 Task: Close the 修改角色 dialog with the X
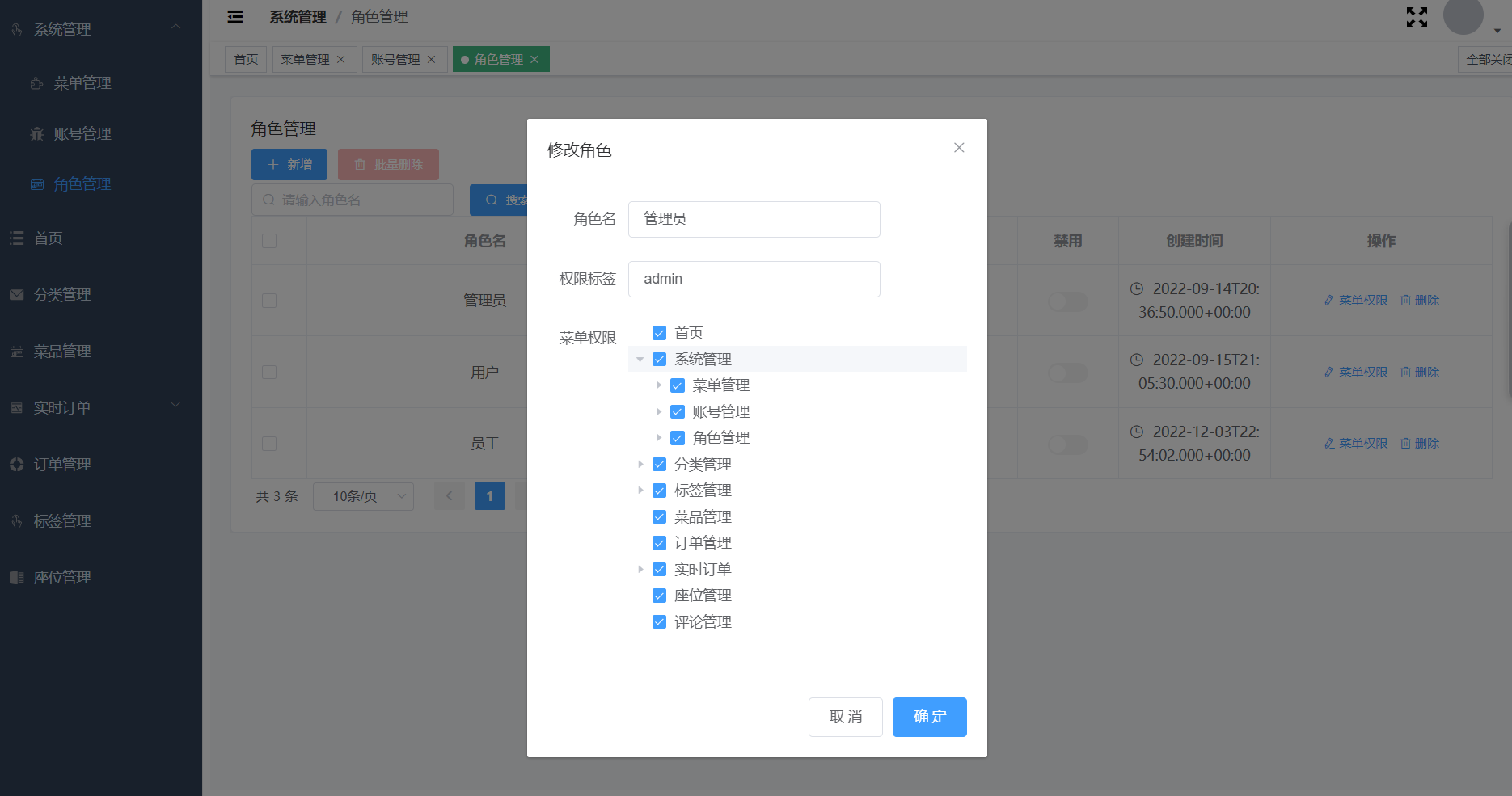959,148
